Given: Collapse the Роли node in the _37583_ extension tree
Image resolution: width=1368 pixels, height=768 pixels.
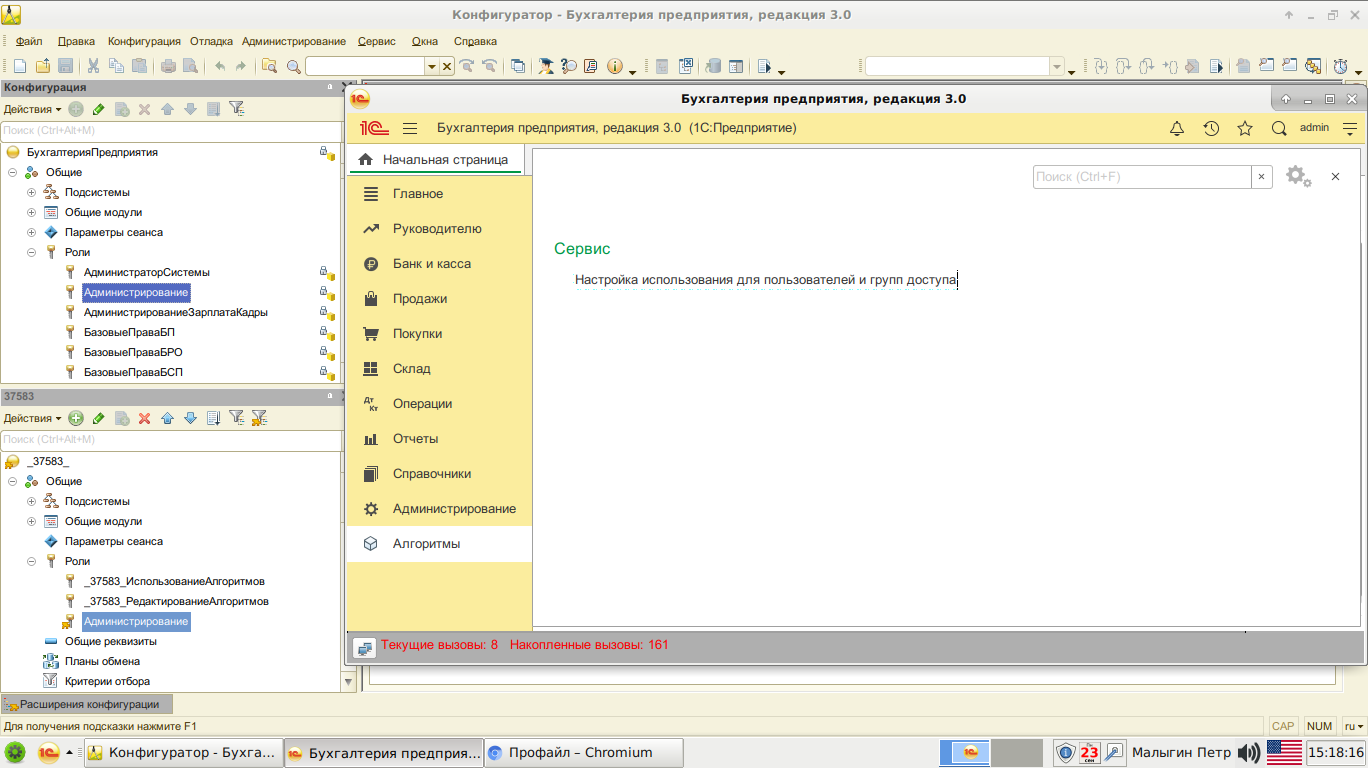Looking at the screenshot, I should point(32,561).
